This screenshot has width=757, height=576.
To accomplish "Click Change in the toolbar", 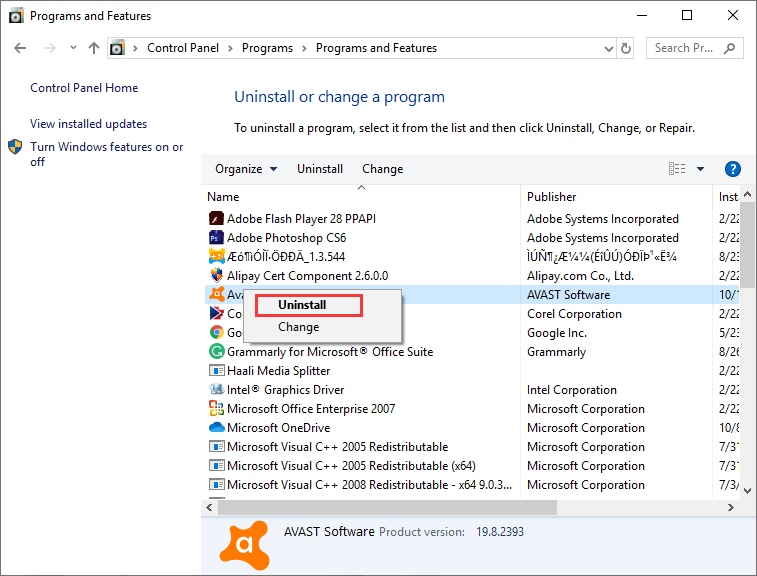I will coord(382,169).
